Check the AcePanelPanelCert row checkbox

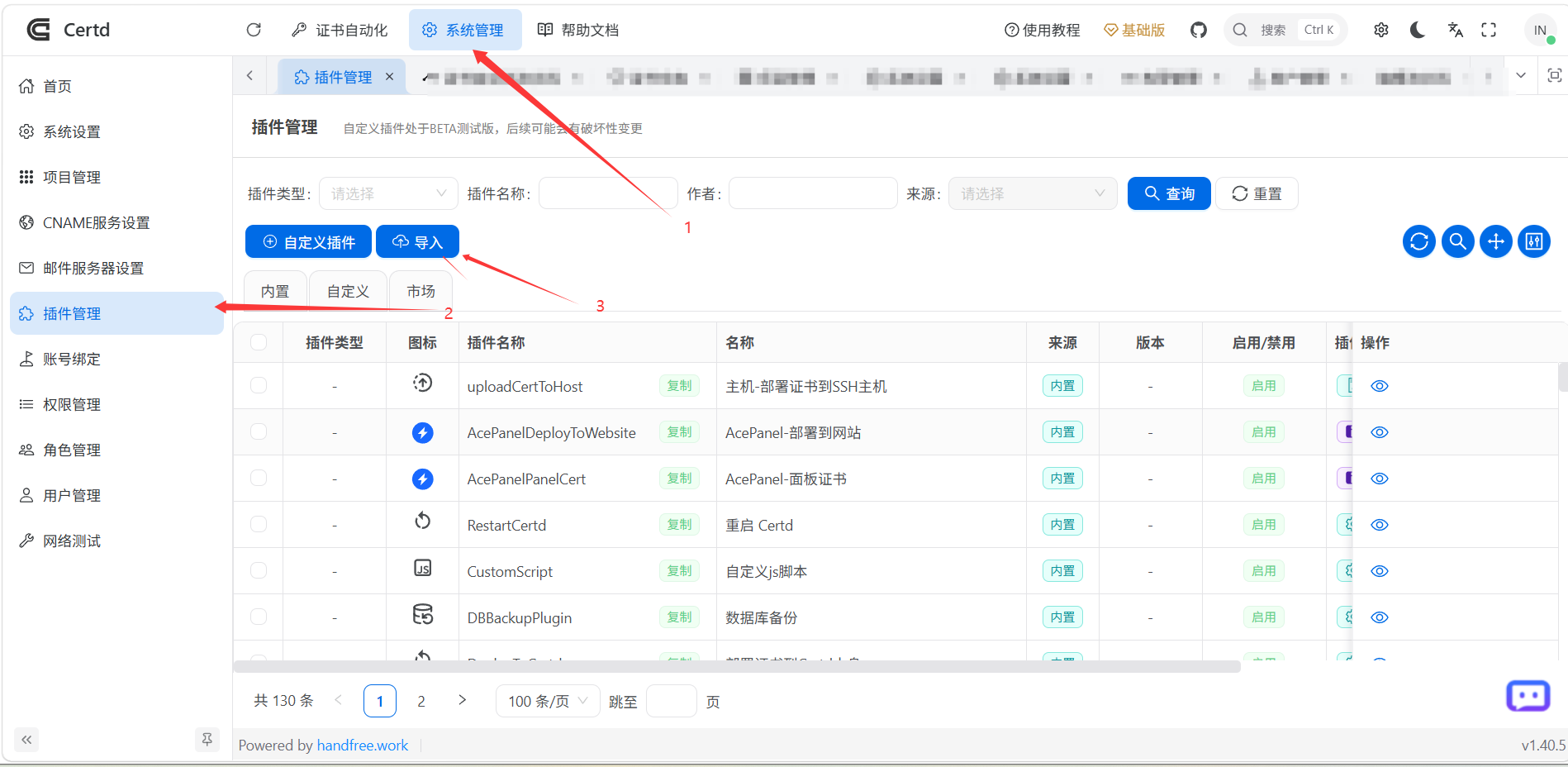click(x=259, y=479)
